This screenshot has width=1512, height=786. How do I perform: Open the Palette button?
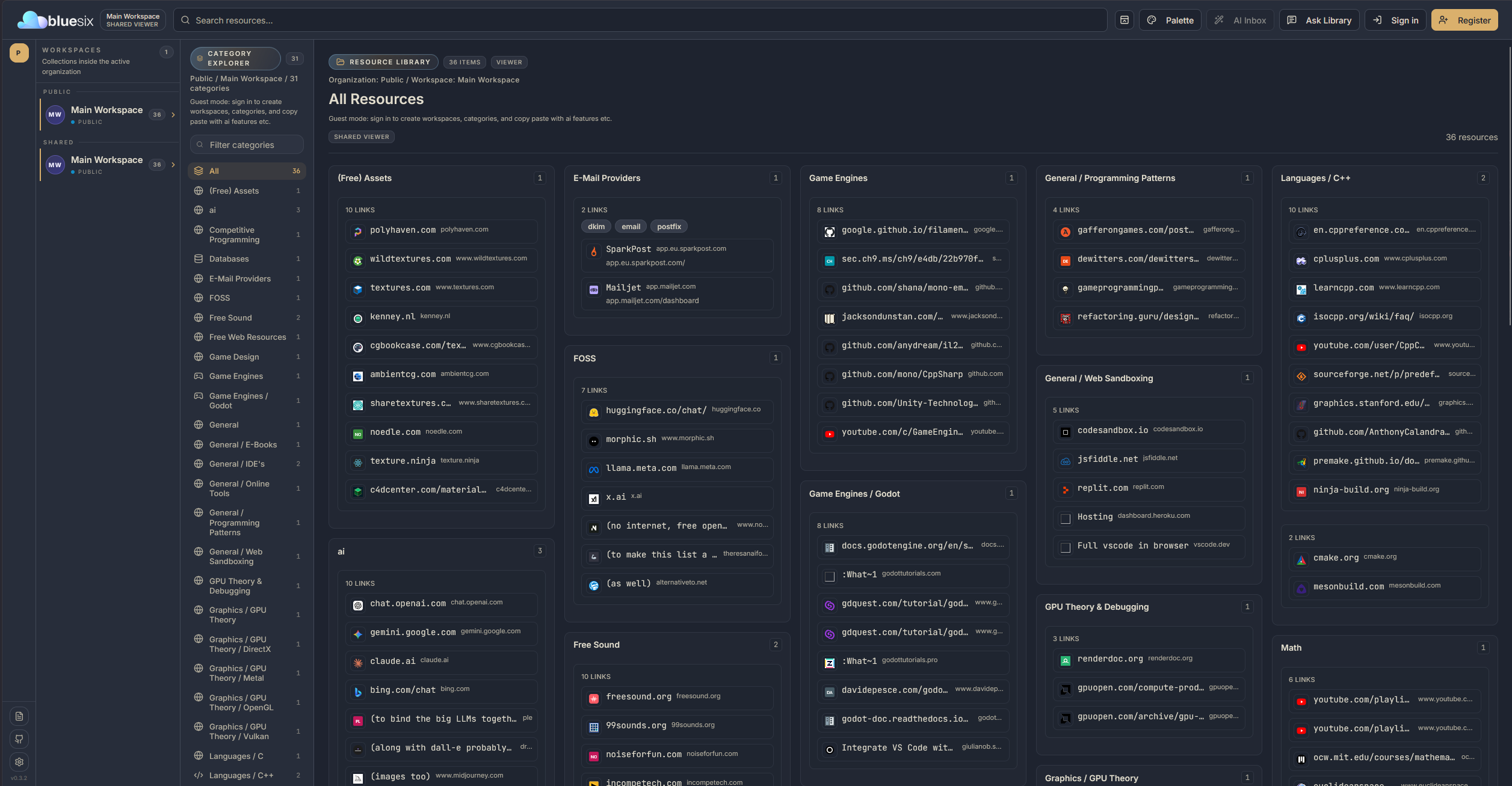tap(1170, 20)
